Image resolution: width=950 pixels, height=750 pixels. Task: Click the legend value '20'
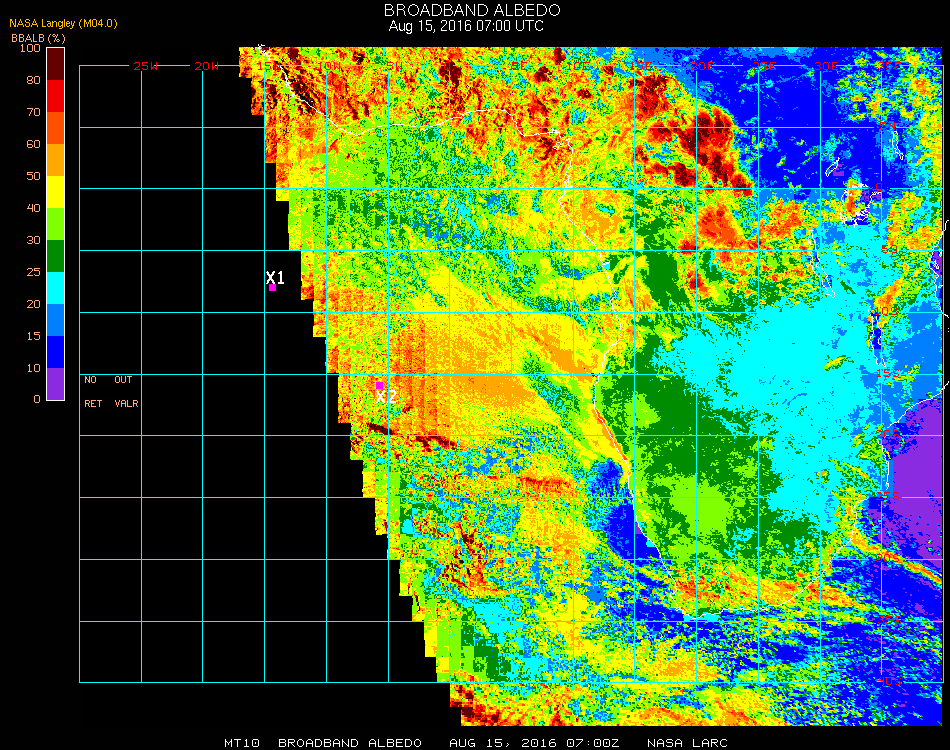point(33,304)
